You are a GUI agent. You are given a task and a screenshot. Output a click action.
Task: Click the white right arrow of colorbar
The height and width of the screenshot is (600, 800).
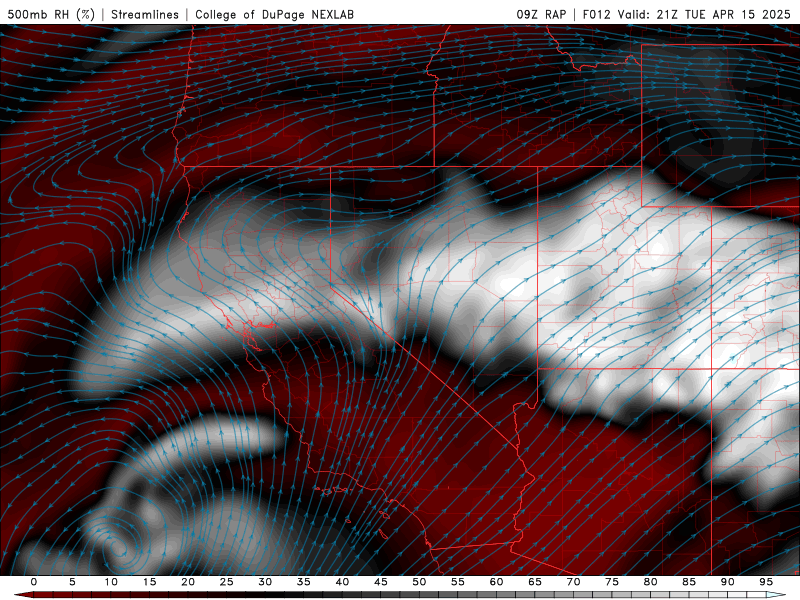[x=776, y=595]
